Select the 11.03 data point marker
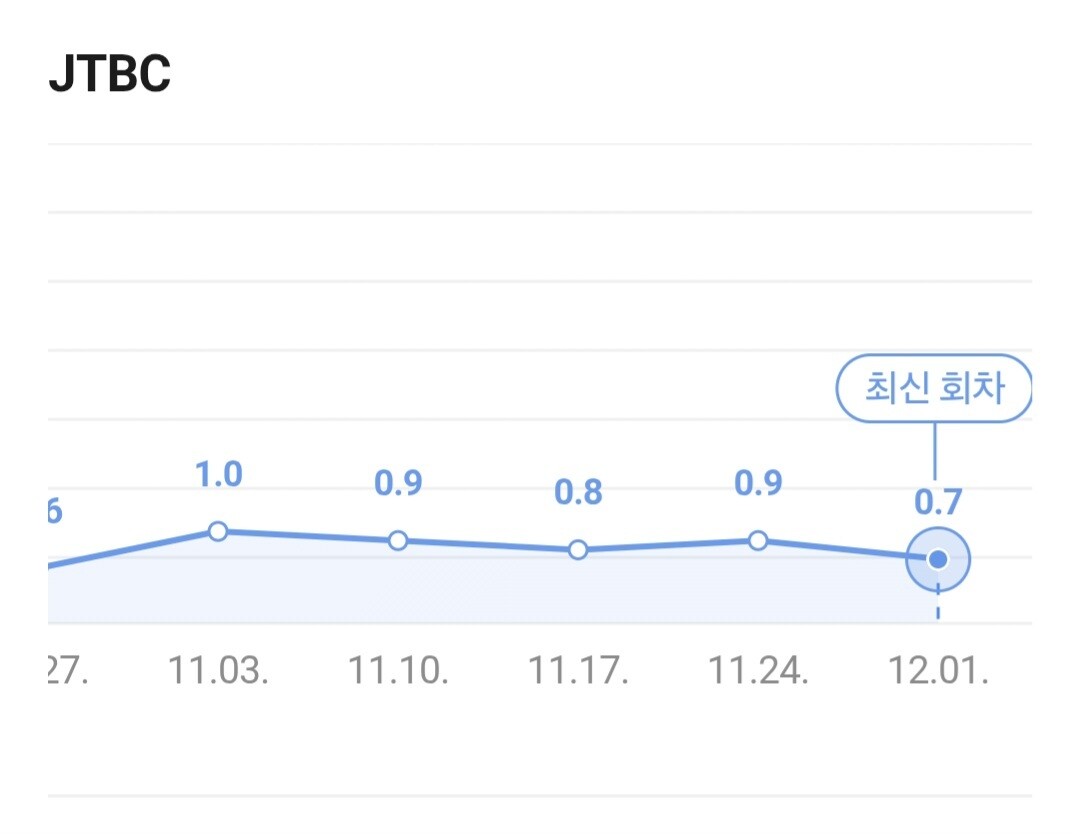 (218, 531)
